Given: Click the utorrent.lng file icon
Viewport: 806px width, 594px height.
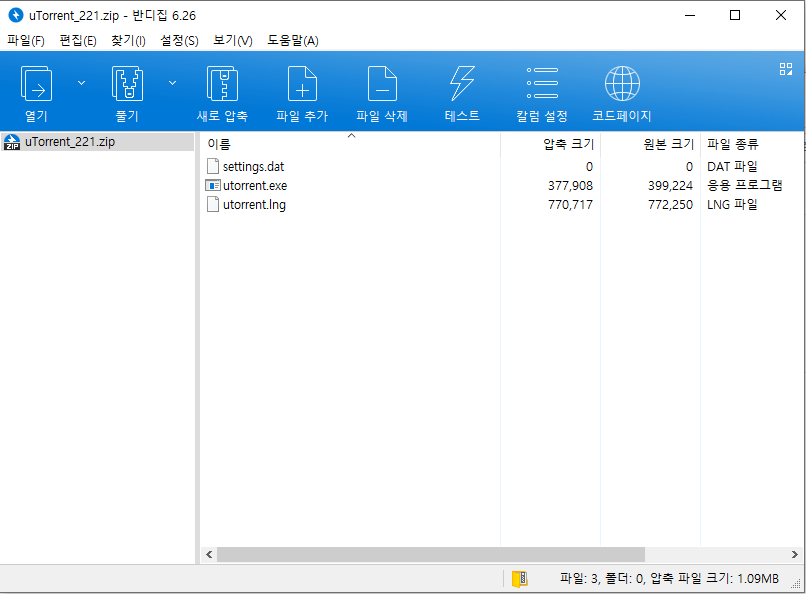Looking at the screenshot, I should [213, 204].
